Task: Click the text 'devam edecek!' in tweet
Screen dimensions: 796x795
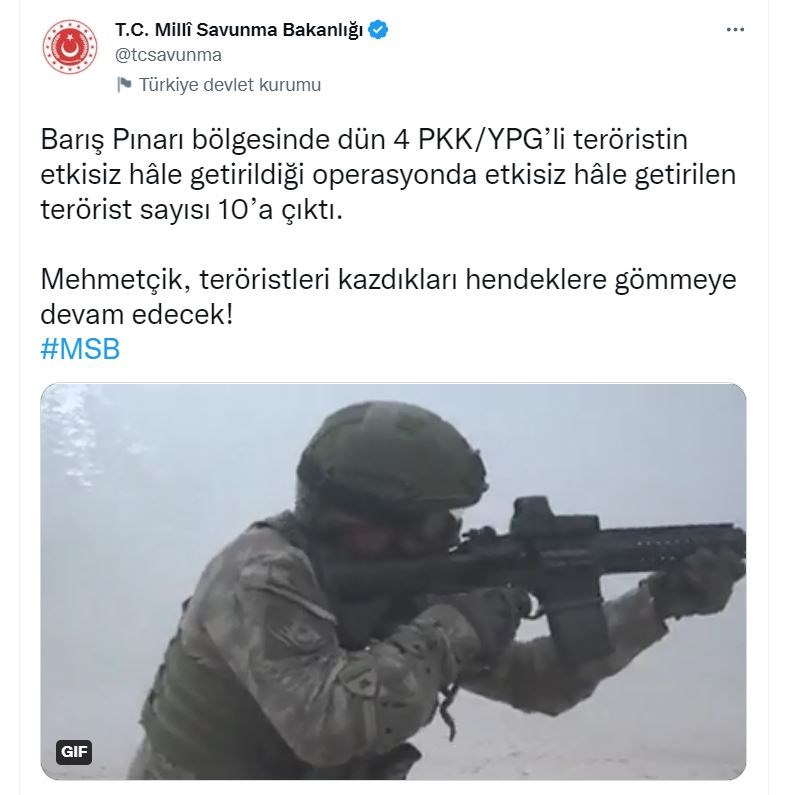Action: tap(137, 314)
